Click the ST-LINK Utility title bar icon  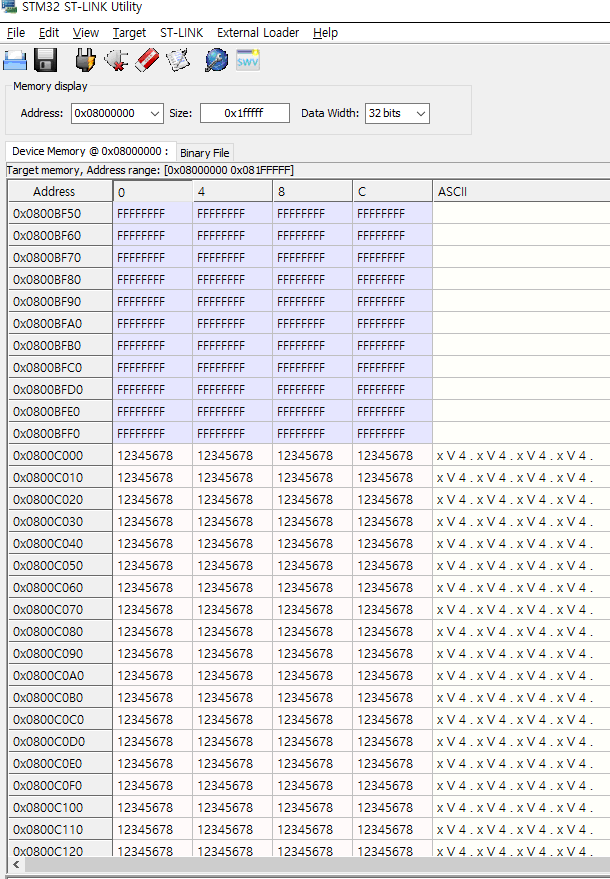(x=10, y=7)
